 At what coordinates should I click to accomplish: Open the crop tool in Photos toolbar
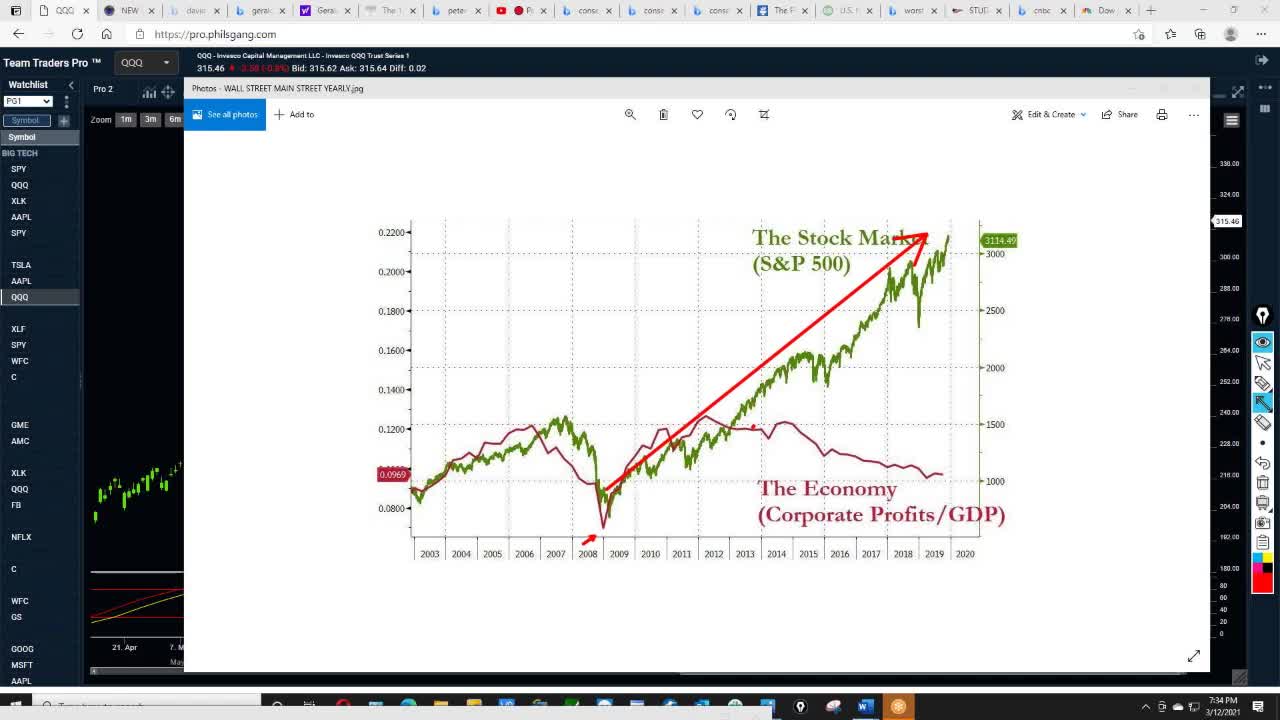(764, 114)
